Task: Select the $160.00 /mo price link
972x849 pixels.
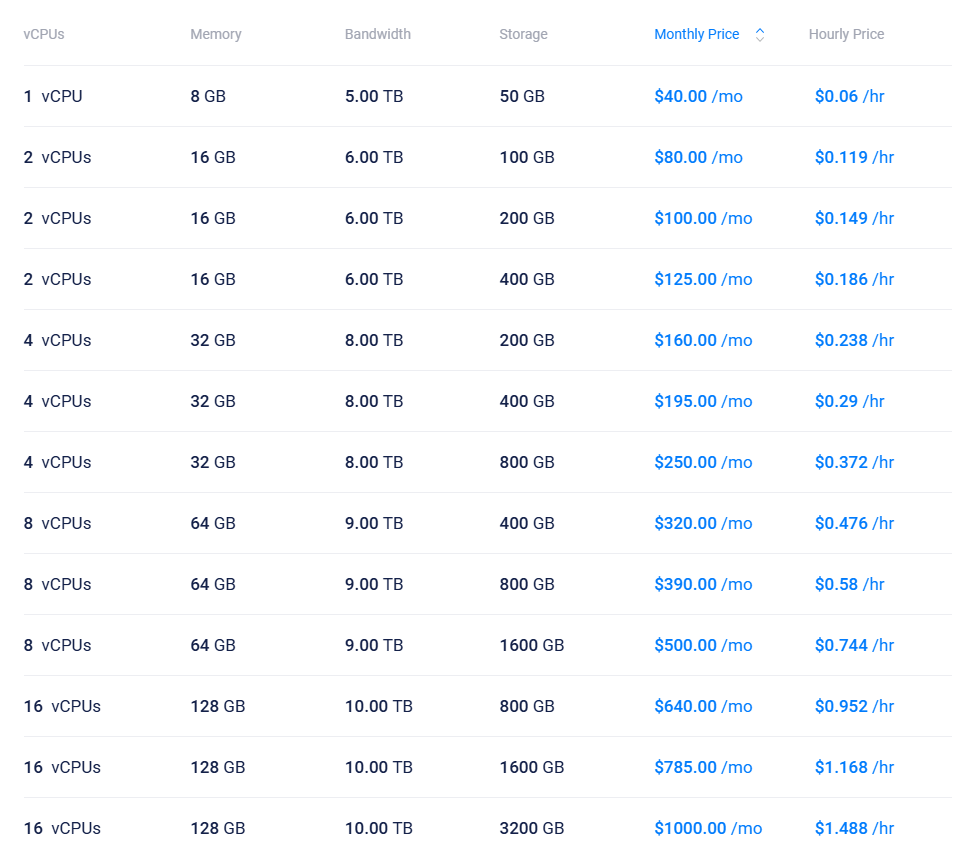Action: [703, 341]
